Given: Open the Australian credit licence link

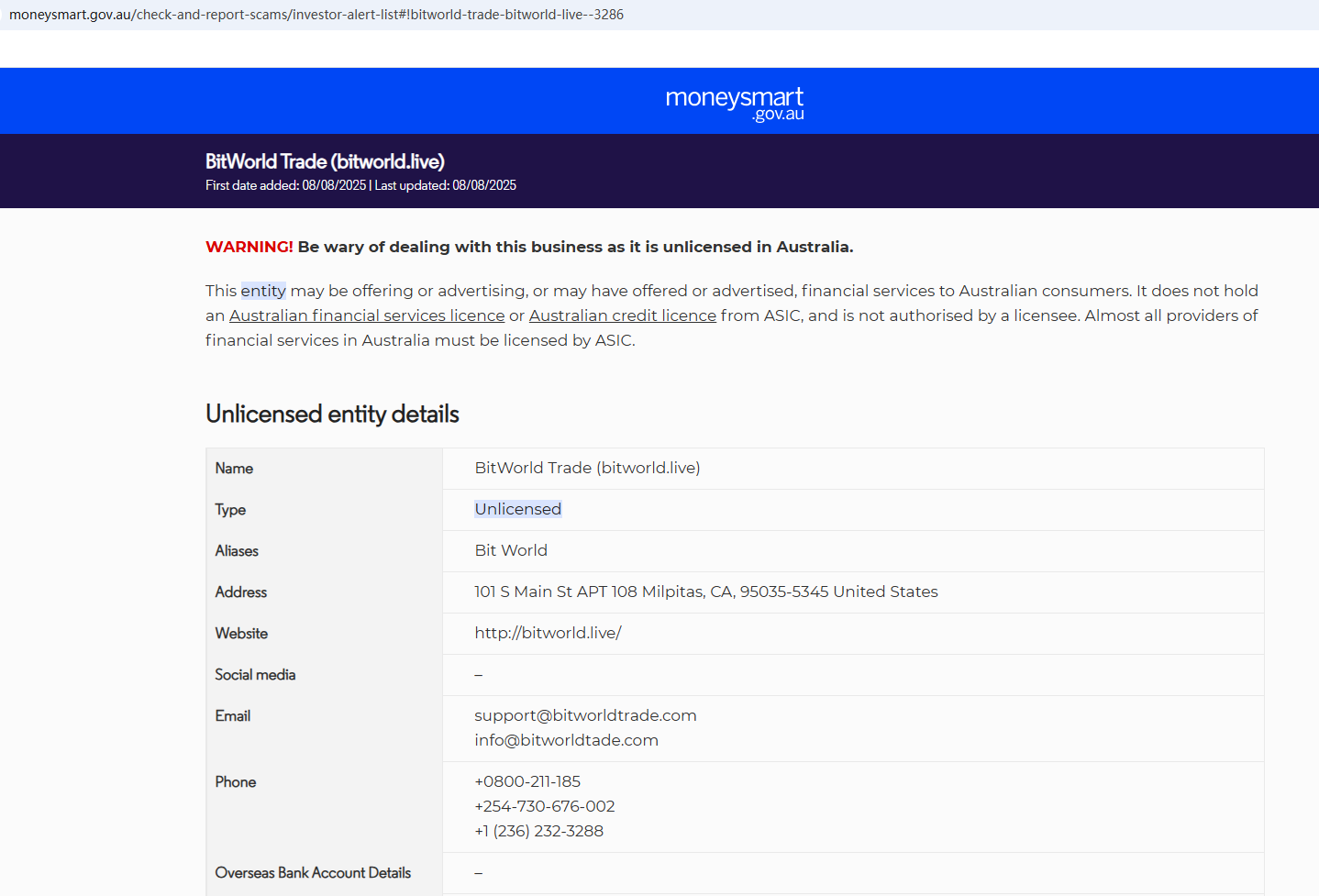Looking at the screenshot, I should click(622, 315).
